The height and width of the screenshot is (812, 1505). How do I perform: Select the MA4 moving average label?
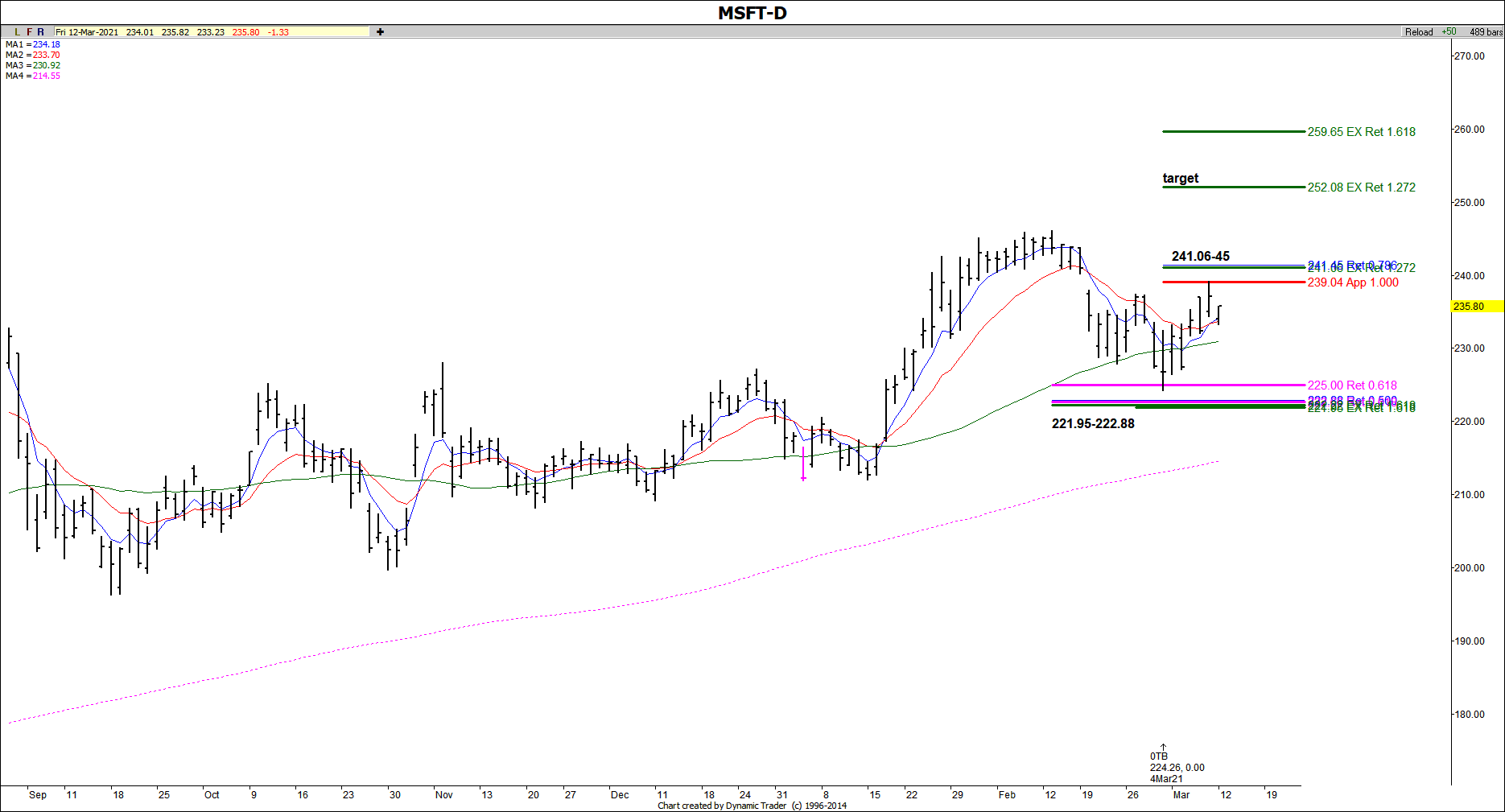[x=32, y=76]
